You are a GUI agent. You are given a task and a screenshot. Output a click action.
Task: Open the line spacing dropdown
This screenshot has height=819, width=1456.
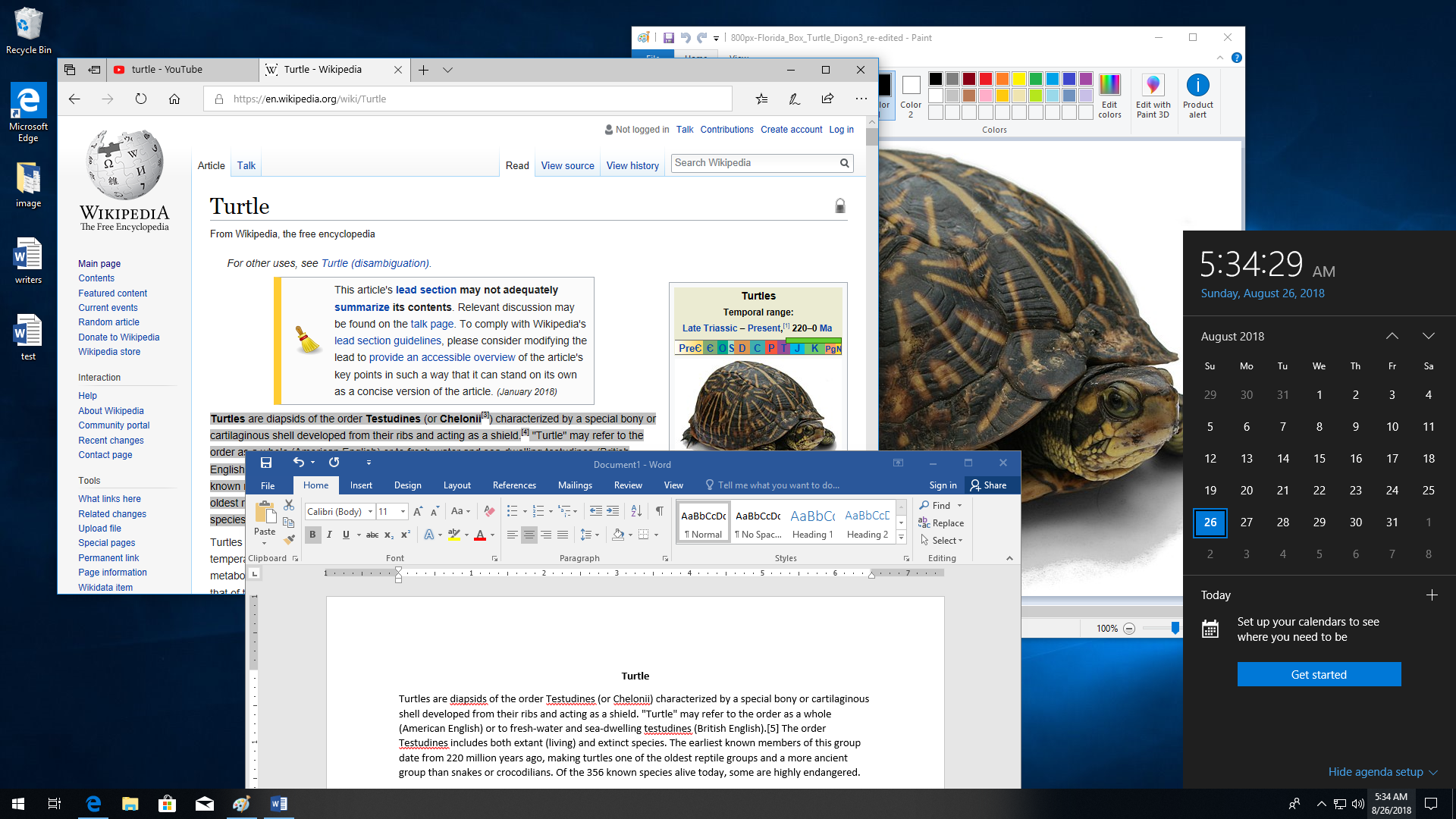pos(590,535)
